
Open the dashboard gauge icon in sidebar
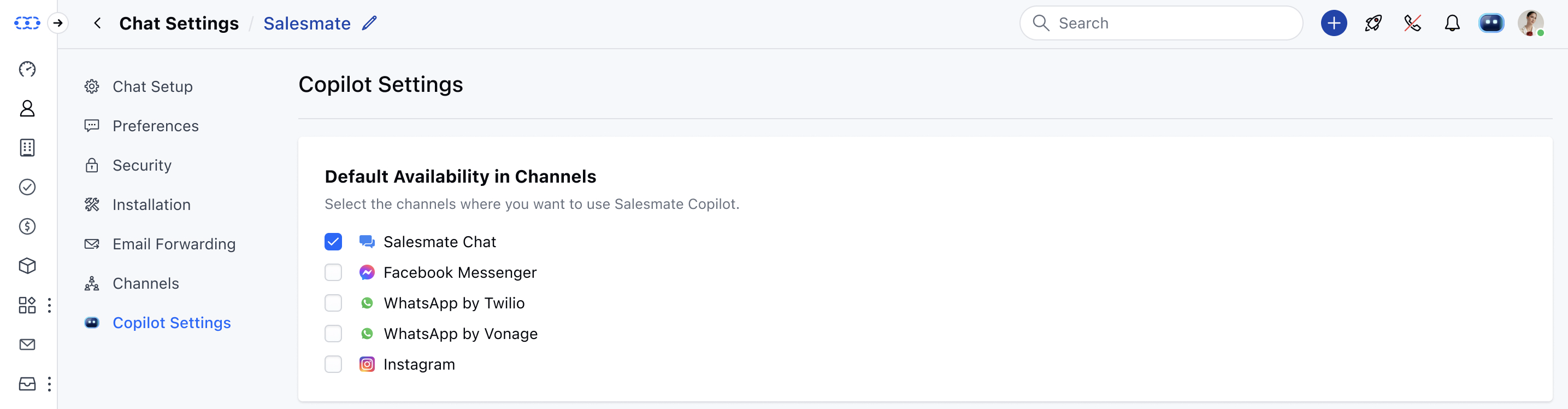pyautogui.click(x=27, y=69)
